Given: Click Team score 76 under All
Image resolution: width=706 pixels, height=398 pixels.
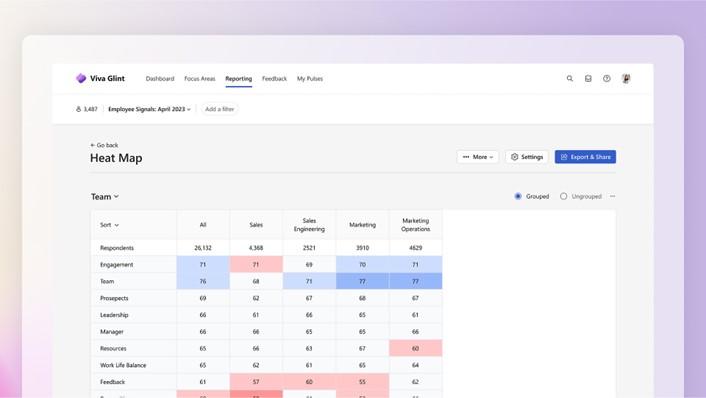Looking at the screenshot, I should click(x=203, y=281).
